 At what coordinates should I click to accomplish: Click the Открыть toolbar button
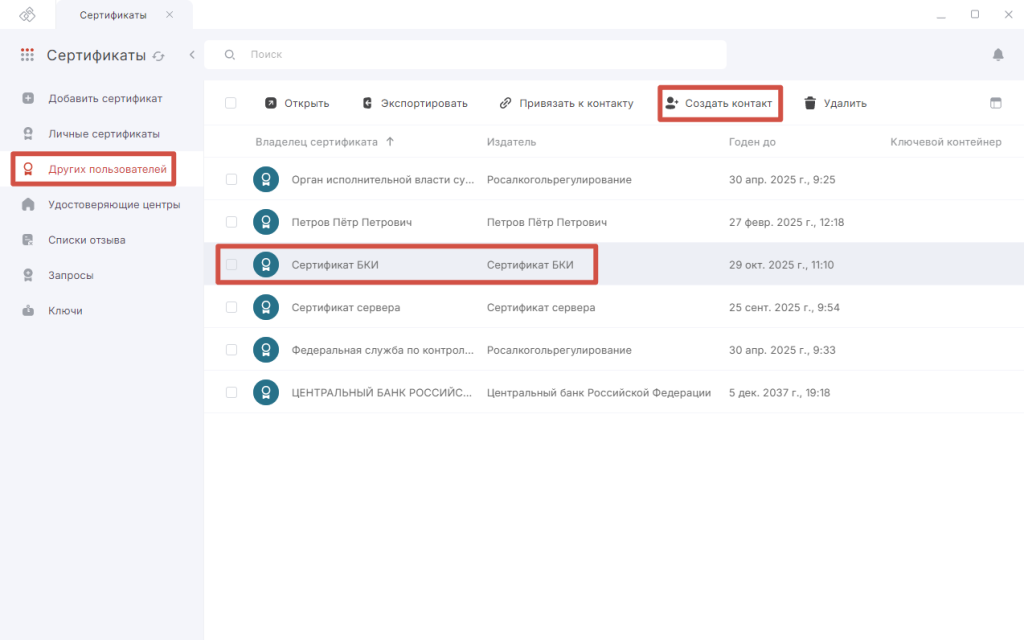pos(296,103)
